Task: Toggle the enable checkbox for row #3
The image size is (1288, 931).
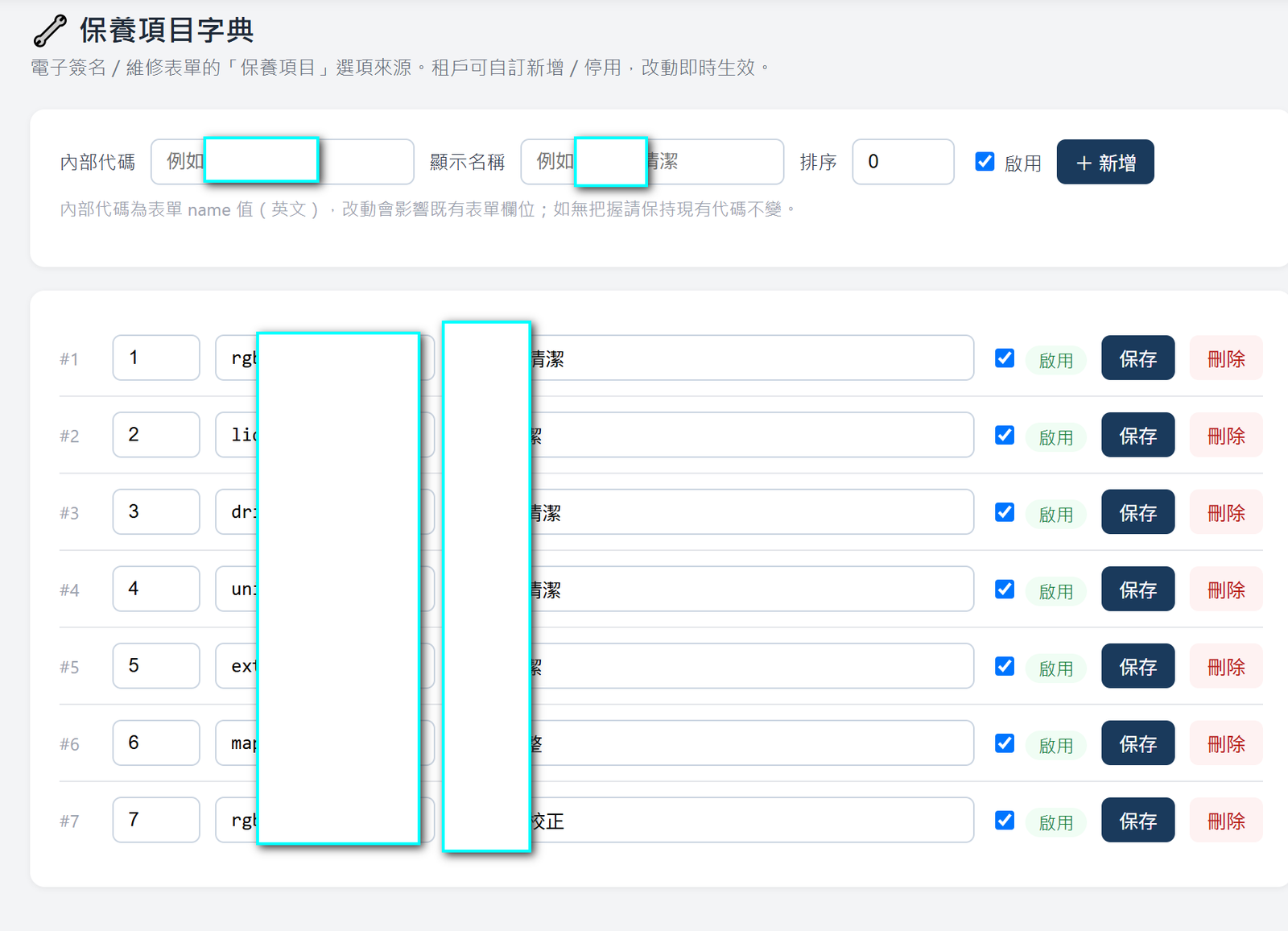Action: (x=1005, y=512)
